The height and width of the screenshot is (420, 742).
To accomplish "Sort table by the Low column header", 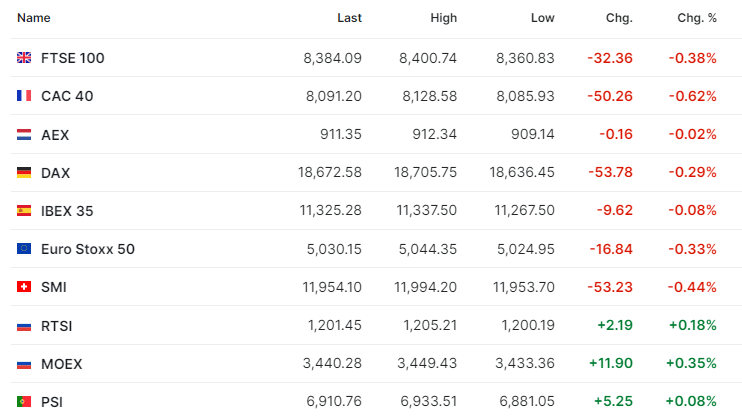I will [542, 18].
